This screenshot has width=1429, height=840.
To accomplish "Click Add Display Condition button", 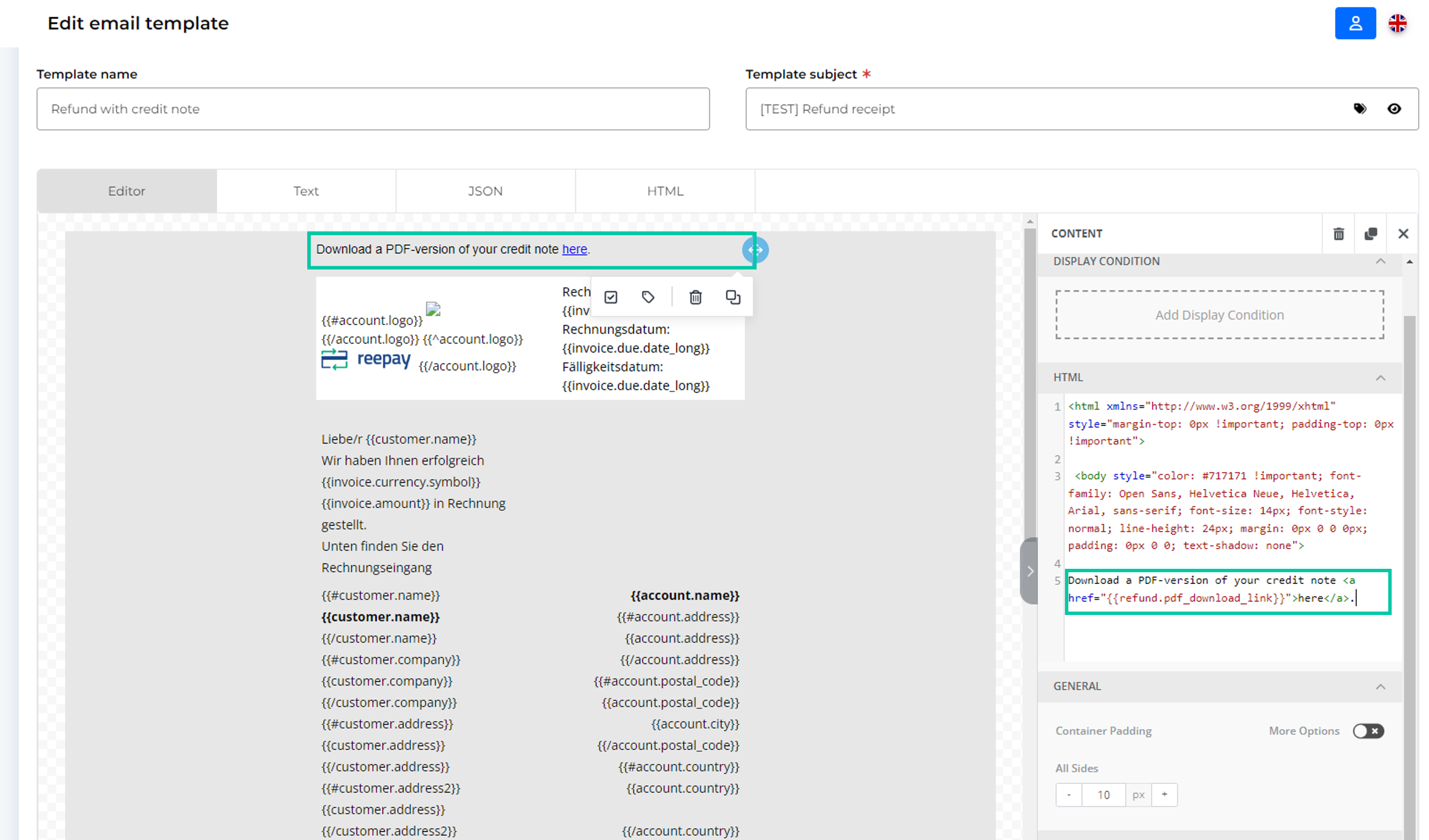I will [x=1219, y=315].
